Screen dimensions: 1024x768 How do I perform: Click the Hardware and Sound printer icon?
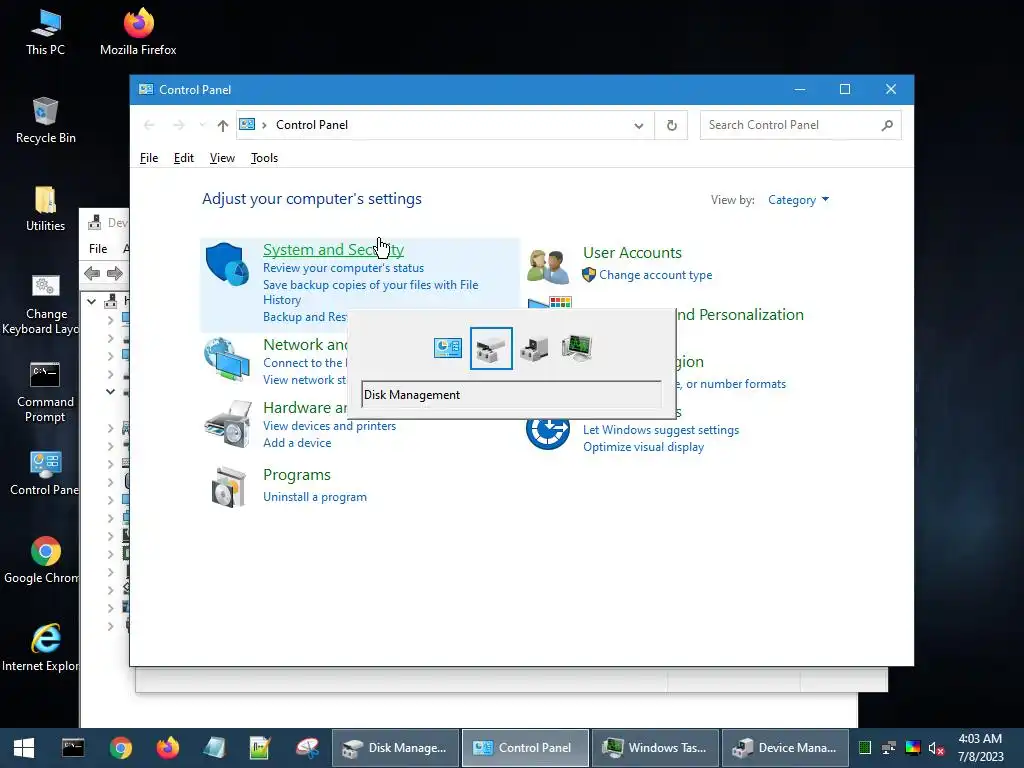[227, 424]
